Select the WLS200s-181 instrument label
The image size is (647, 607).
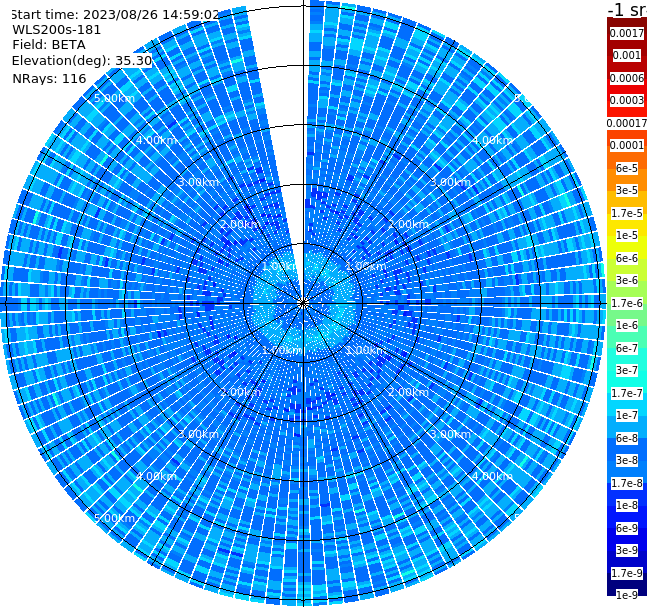[x=57, y=30]
